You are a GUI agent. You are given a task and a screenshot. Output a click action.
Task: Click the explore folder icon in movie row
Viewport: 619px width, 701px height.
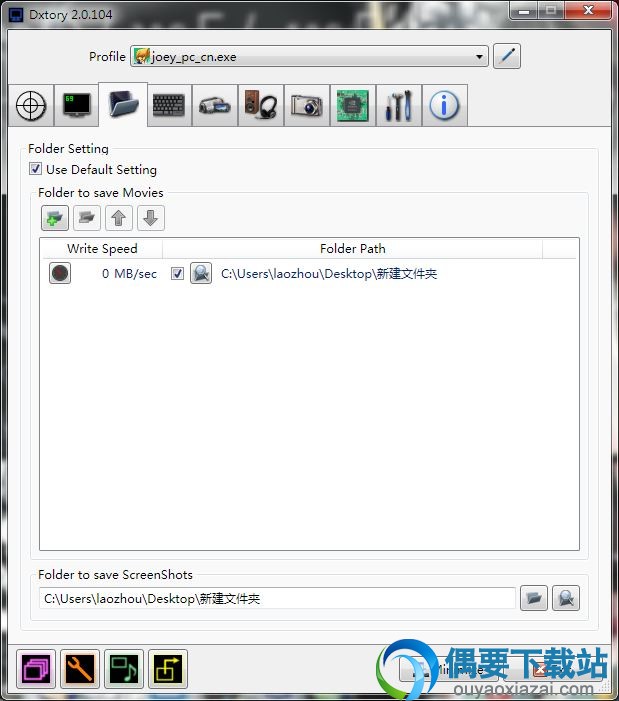[201, 273]
